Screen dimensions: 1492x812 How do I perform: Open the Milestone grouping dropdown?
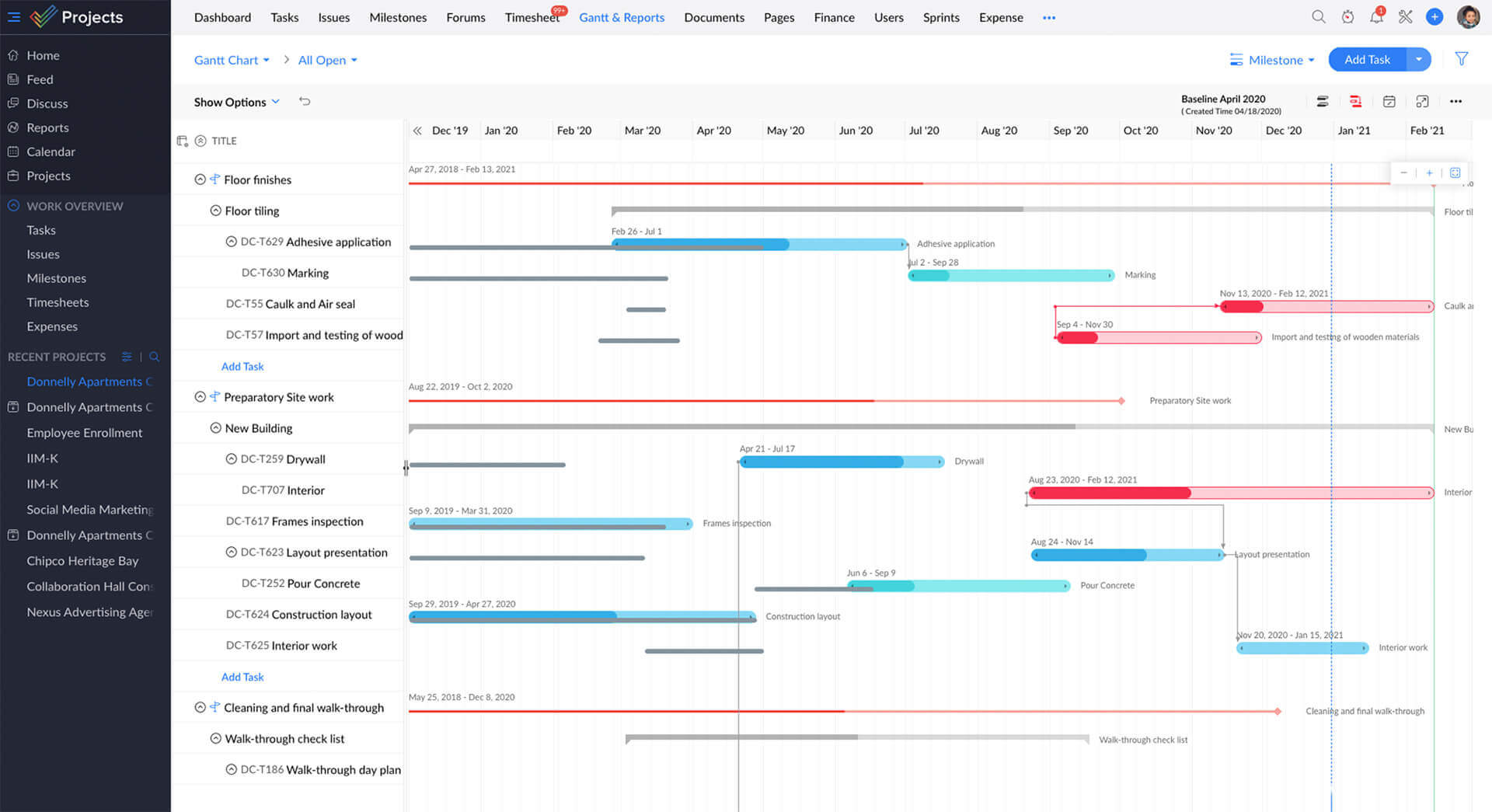pyautogui.click(x=1272, y=60)
